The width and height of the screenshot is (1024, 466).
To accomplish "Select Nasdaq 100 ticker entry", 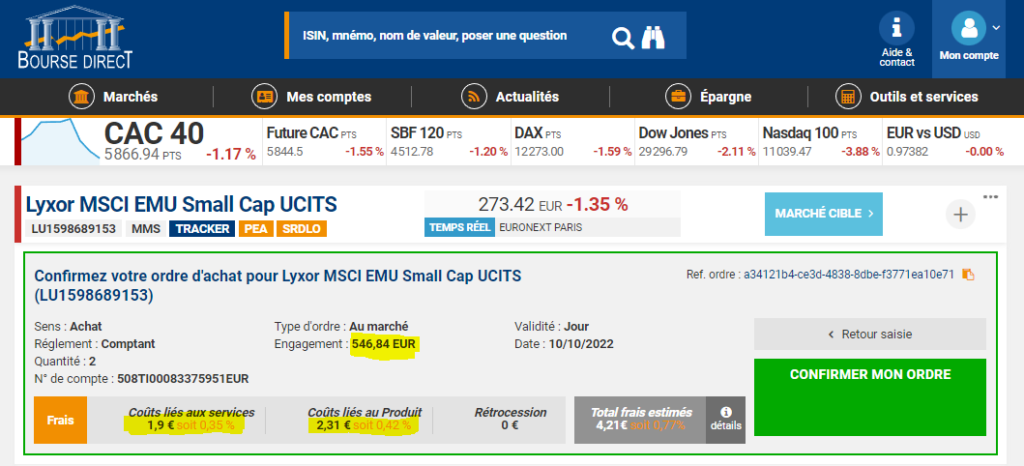I will coord(821,142).
